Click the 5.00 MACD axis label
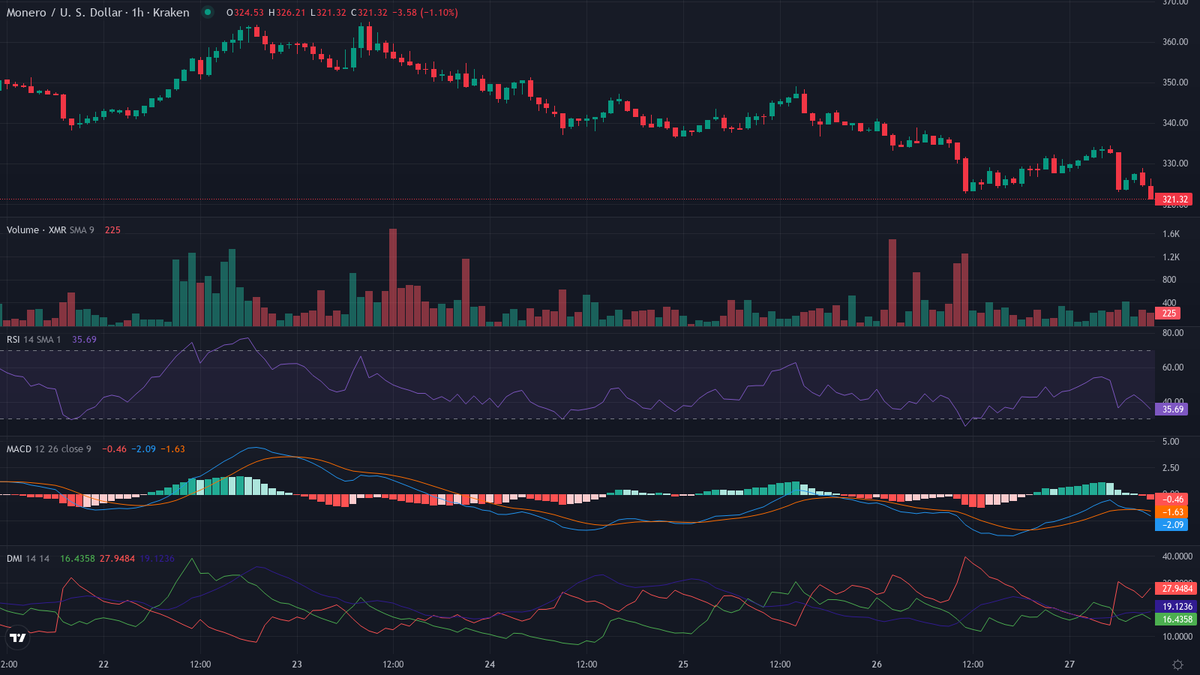 1170,441
